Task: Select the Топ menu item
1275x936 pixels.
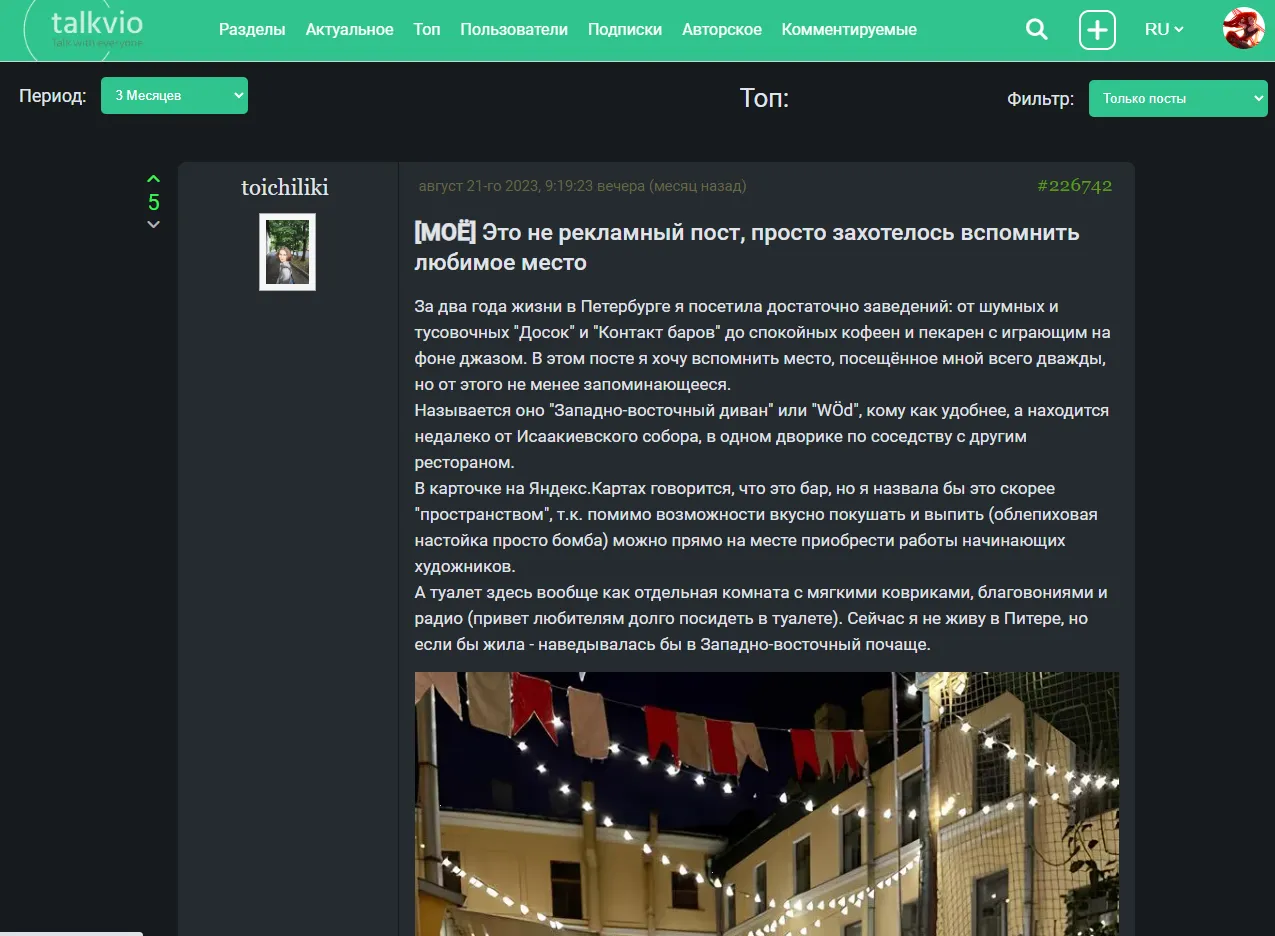Action: tap(427, 30)
